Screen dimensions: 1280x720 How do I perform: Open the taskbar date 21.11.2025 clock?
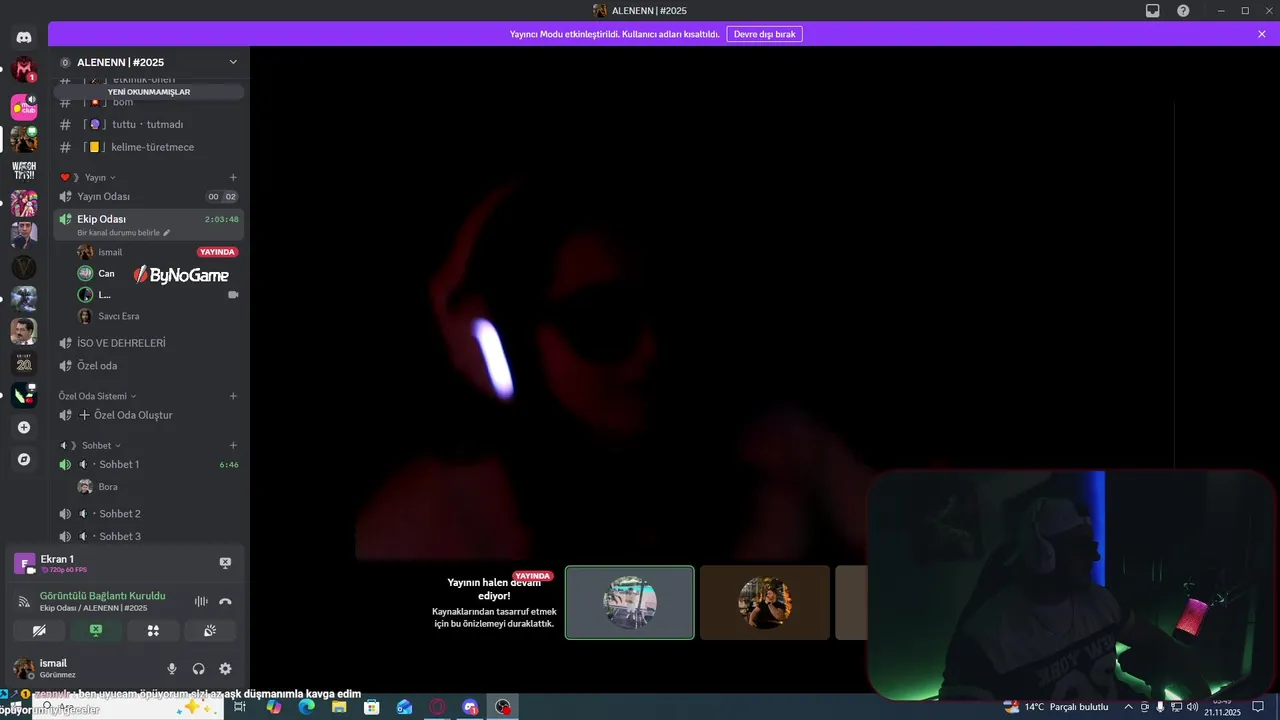pos(1222,707)
